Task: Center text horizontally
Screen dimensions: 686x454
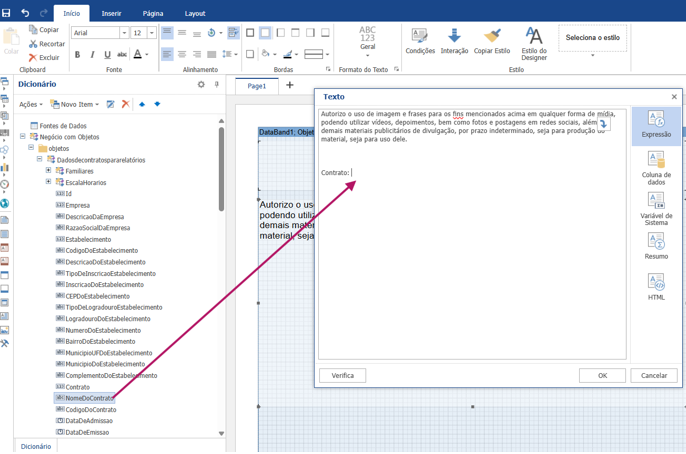Action: pyautogui.click(x=182, y=54)
